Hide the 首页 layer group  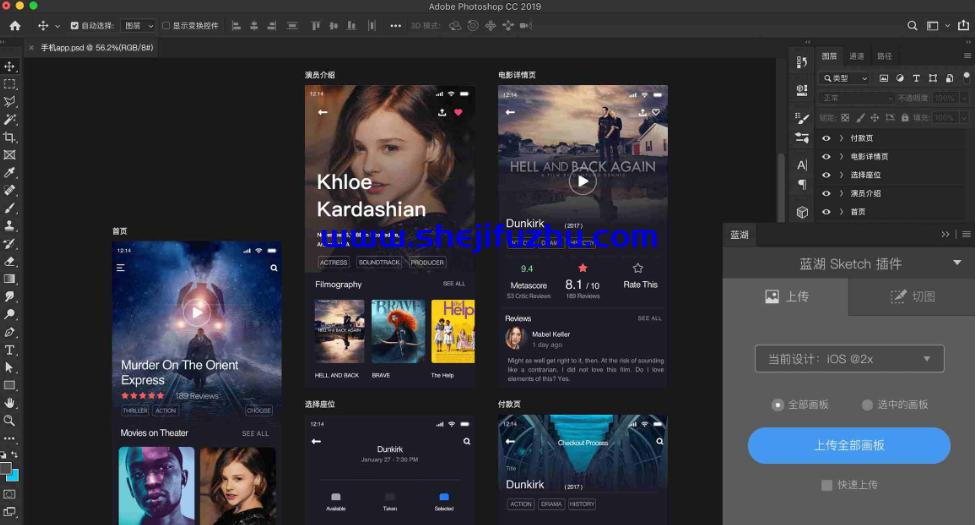[x=826, y=212]
